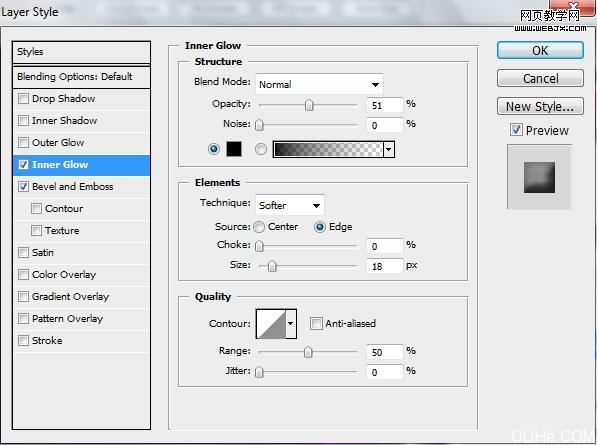Enable the Contour sub-style checkbox
Image resolution: width=597 pixels, height=445 pixels.
point(37,209)
